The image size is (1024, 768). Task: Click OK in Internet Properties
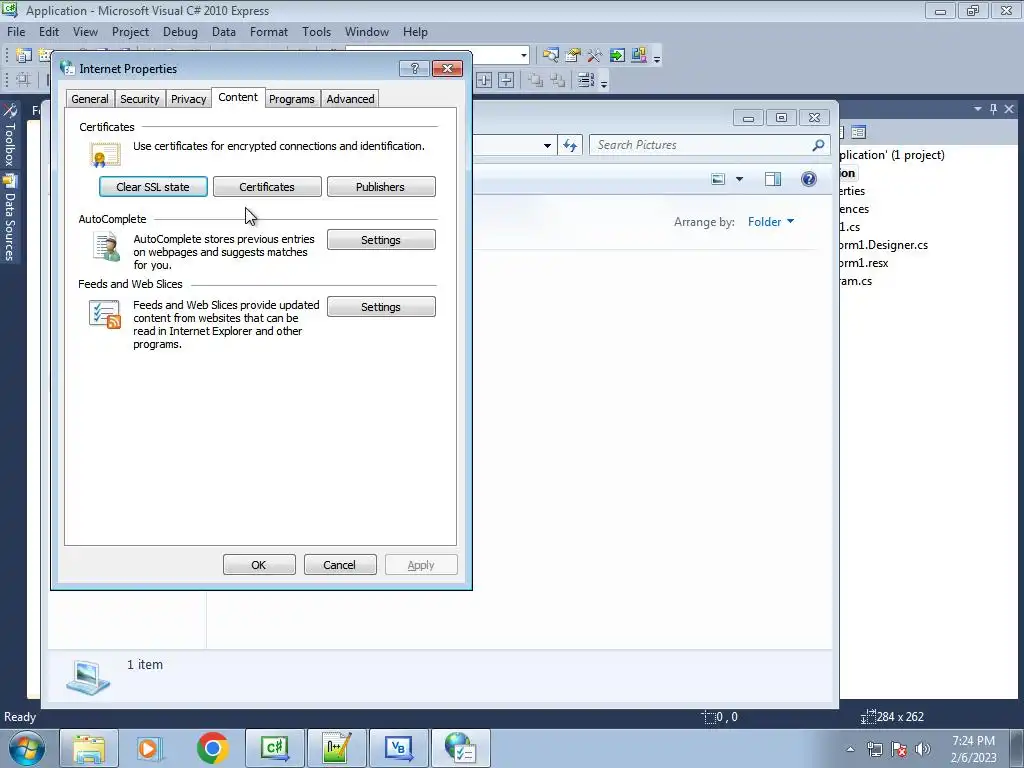click(x=259, y=565)
